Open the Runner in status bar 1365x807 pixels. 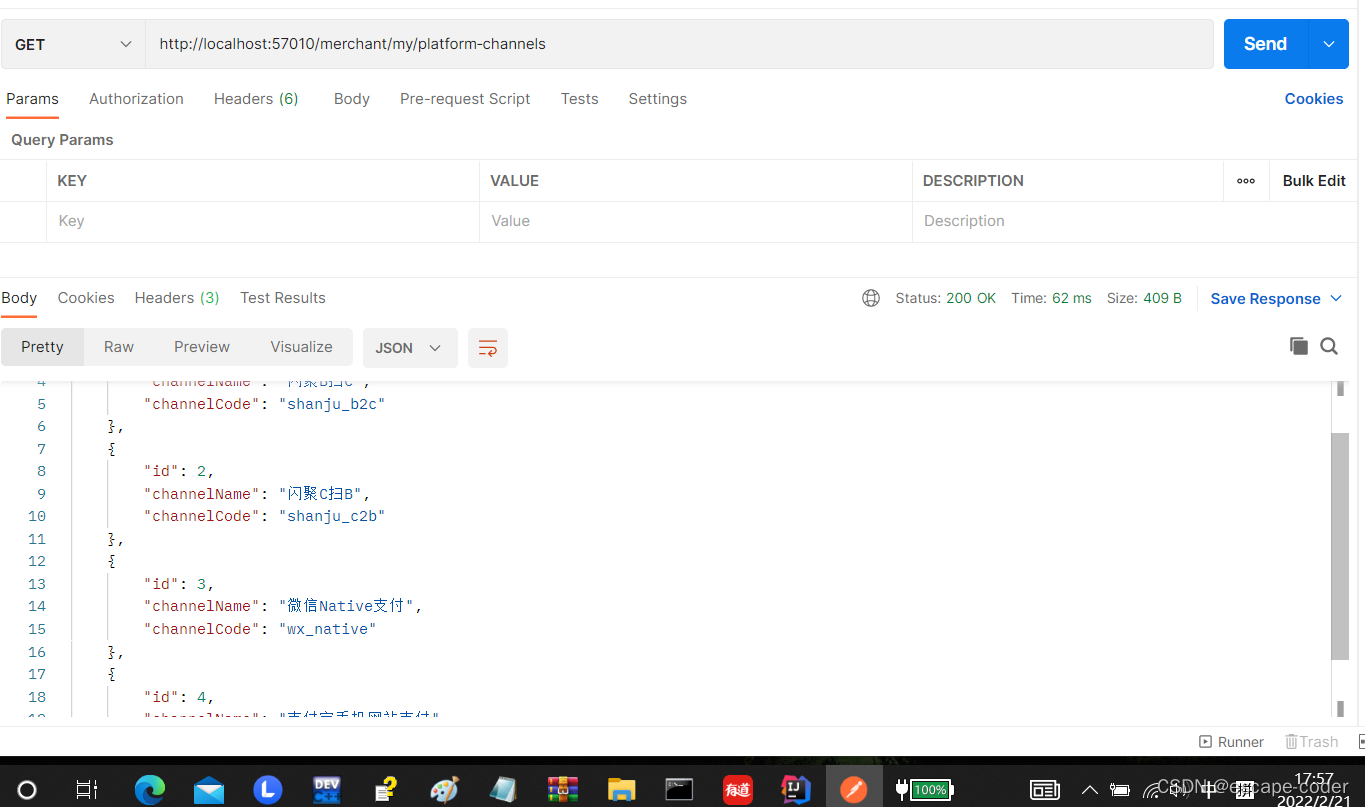pyautogui.click(x=1231, y=742)
